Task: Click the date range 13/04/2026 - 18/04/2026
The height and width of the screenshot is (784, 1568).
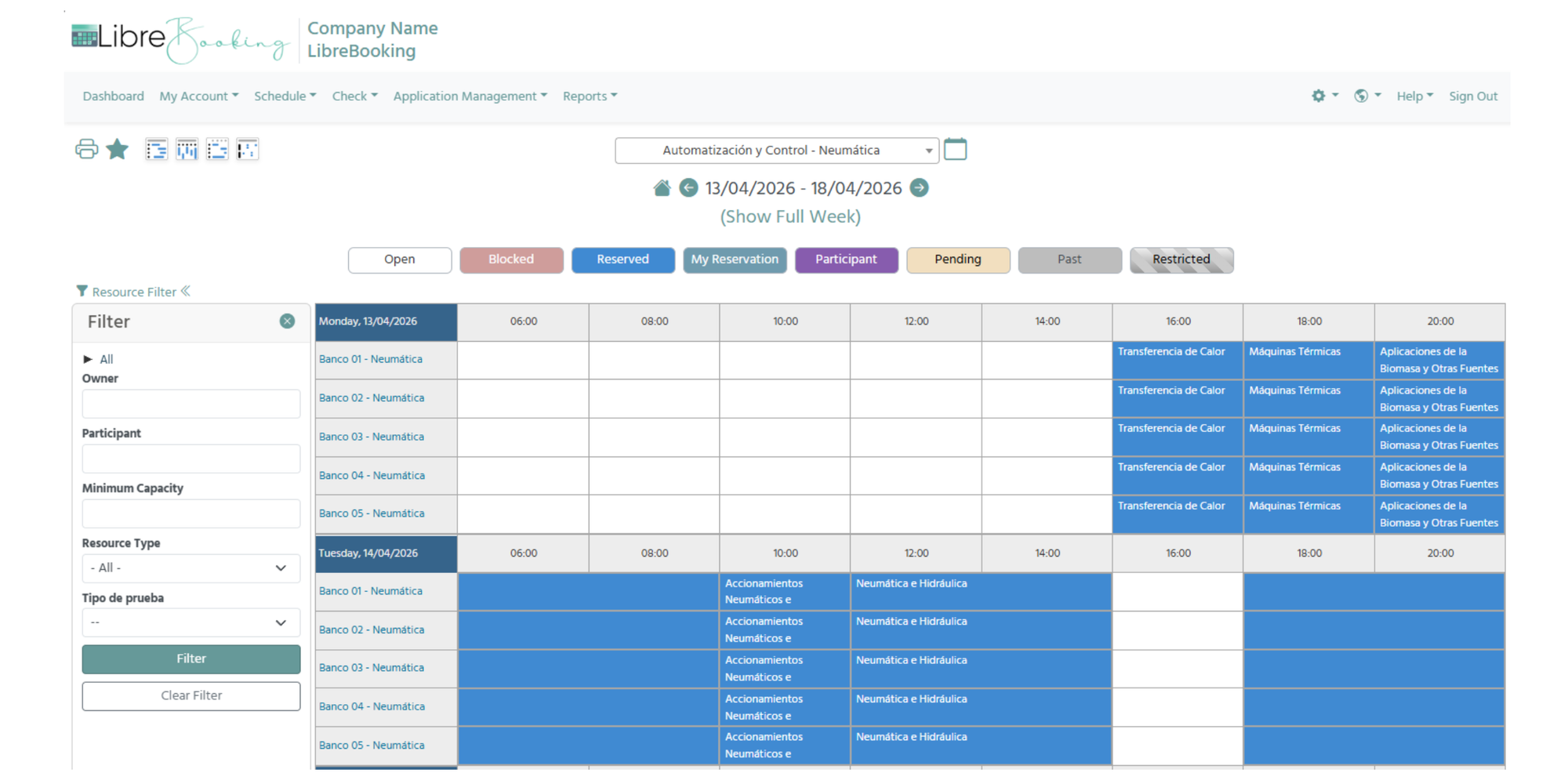Action: pyautogui.click(x=804, y=188)
